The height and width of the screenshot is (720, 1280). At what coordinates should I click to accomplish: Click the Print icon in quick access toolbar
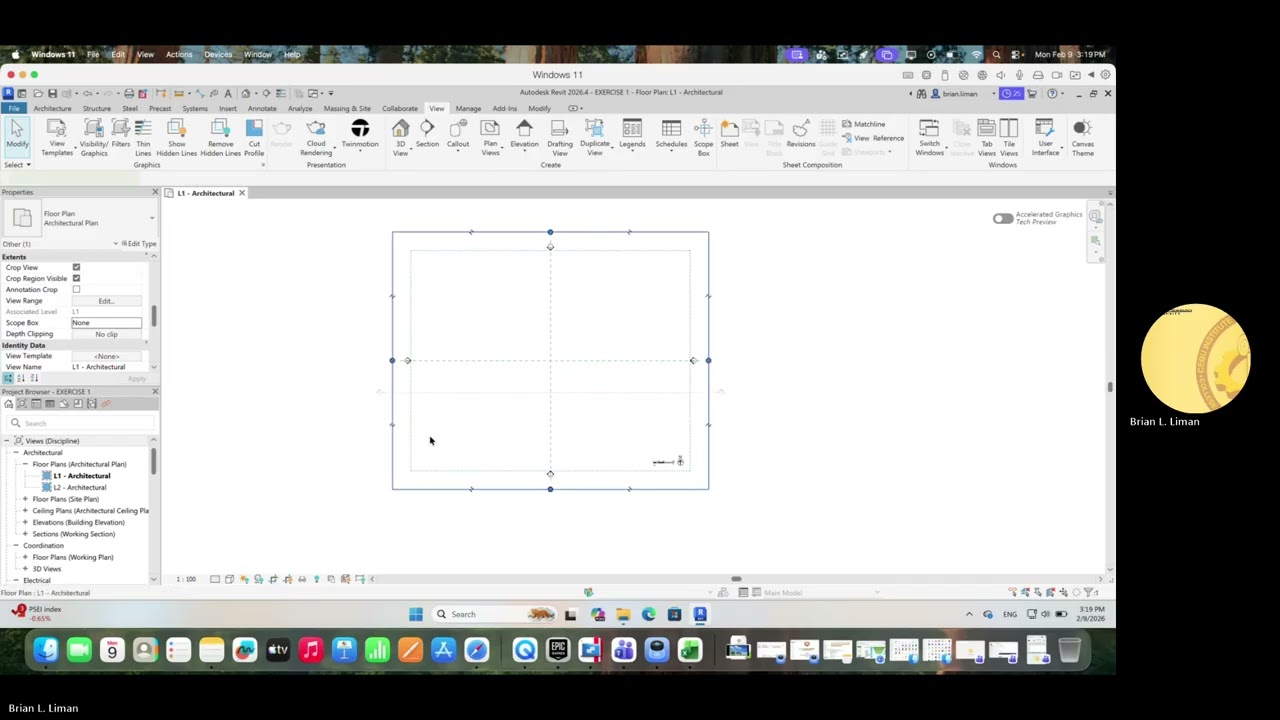pos(128,93)
